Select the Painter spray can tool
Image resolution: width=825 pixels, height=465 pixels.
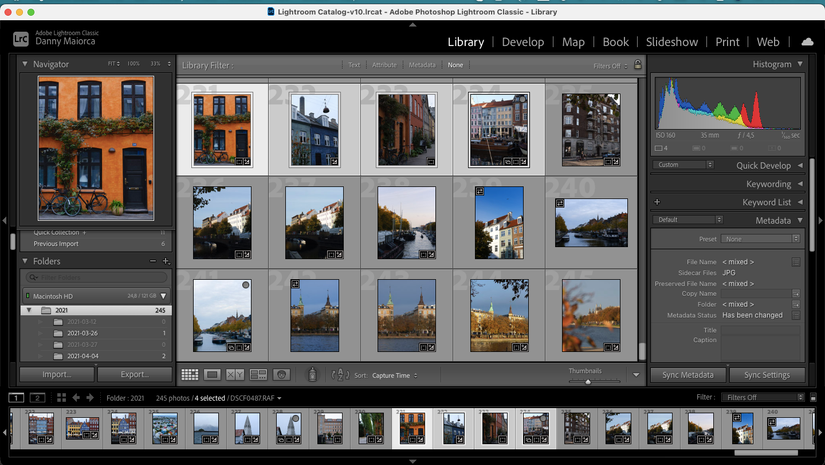pyautogui.click(x=312, y=375)
